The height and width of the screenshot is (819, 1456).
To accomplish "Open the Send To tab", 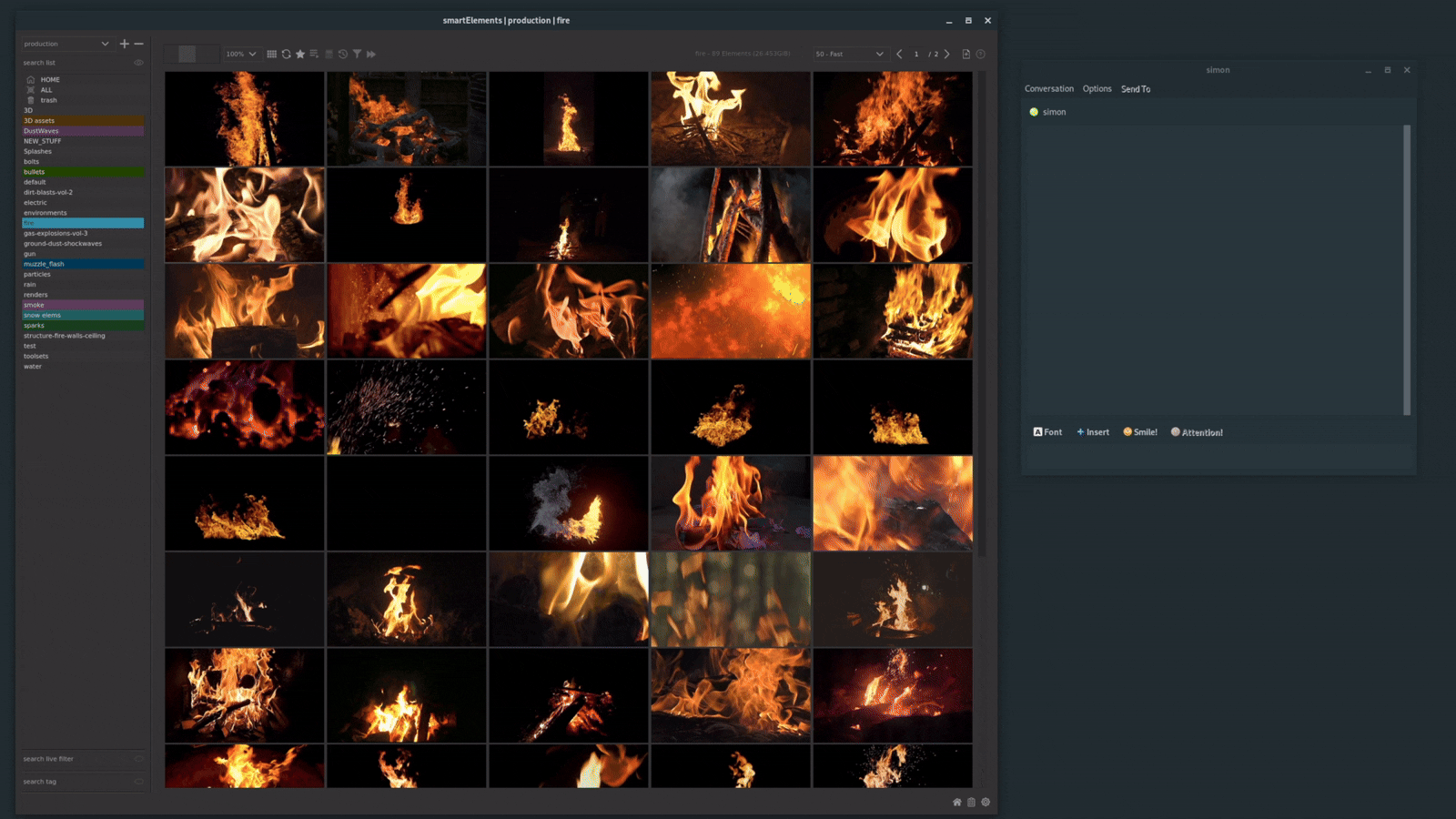I will (x=1135, y=88).
